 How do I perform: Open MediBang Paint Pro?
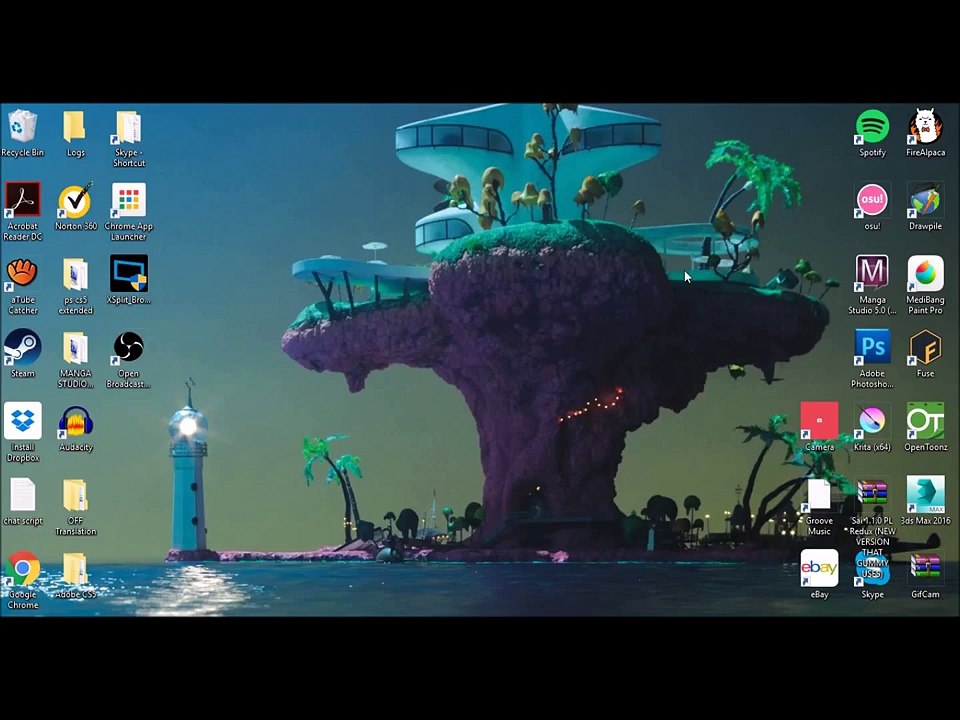click(925, 273)
